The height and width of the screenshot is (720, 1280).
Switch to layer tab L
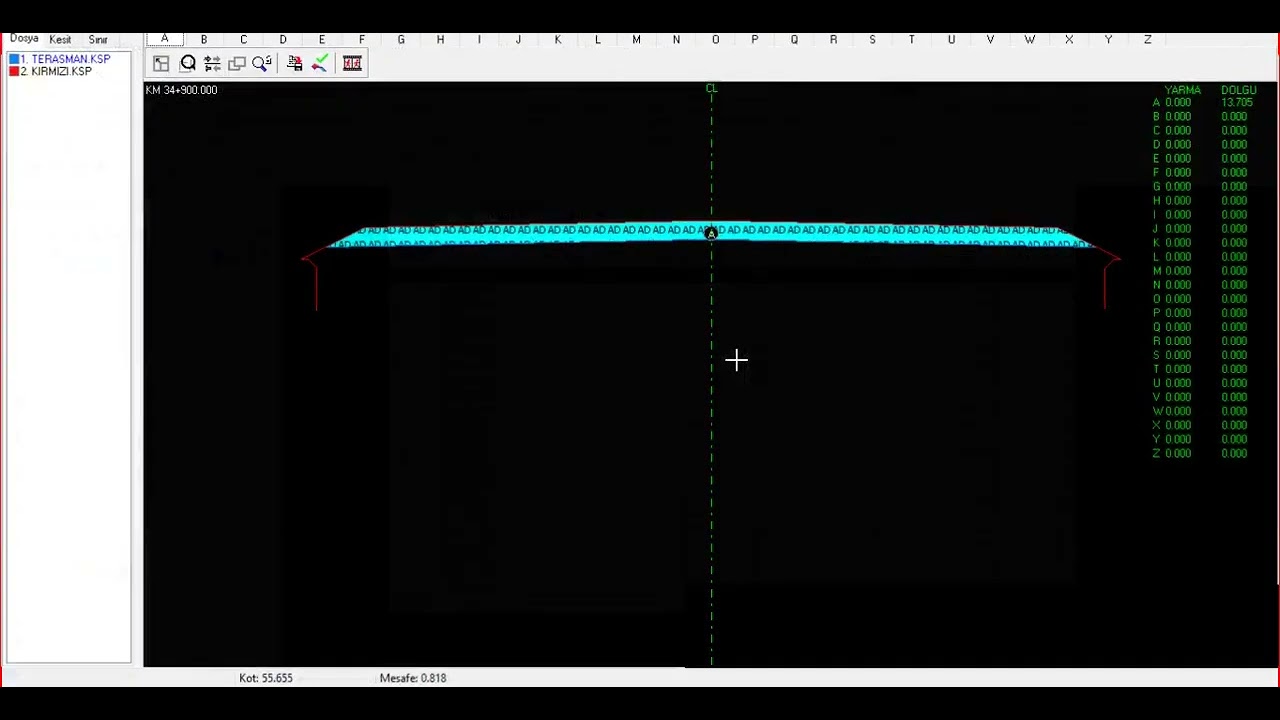click(x=597, y=40)
